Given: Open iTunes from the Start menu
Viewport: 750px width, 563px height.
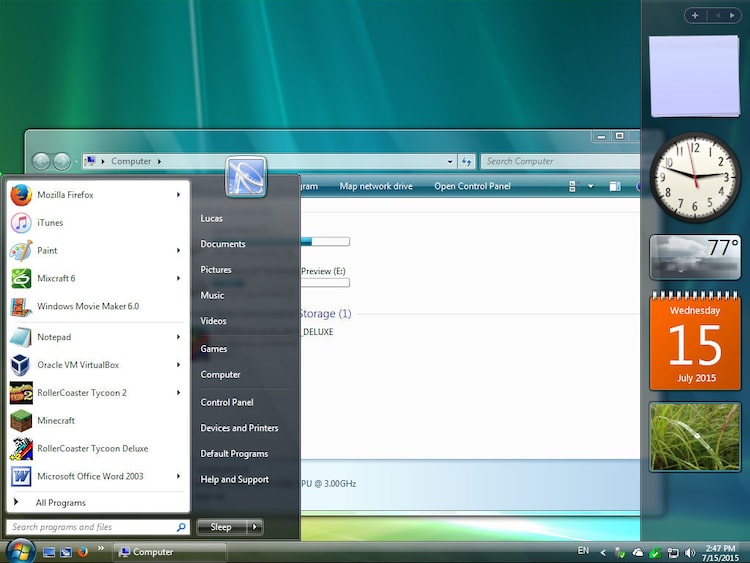Looking at the screenshot, I should (50, 223).
